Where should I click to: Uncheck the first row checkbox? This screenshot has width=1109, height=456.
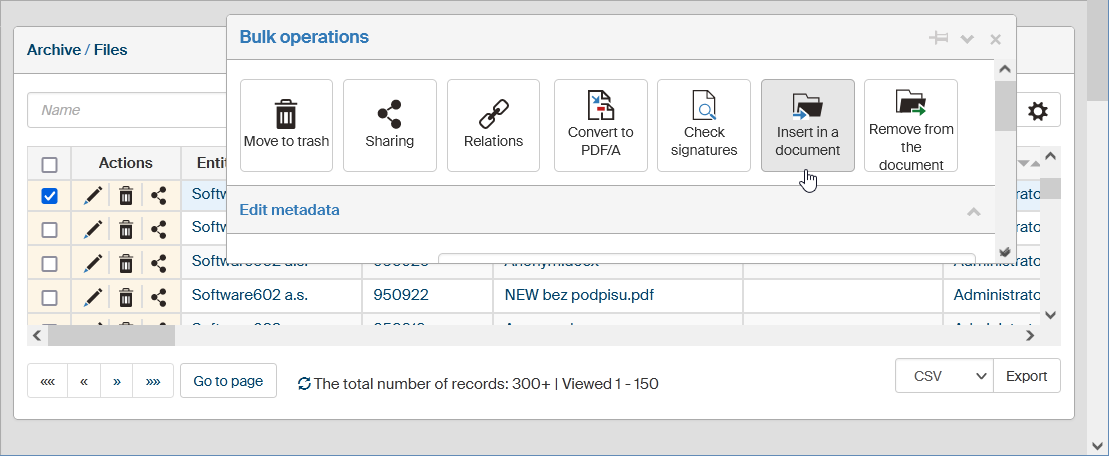click(x=49, y=197)
